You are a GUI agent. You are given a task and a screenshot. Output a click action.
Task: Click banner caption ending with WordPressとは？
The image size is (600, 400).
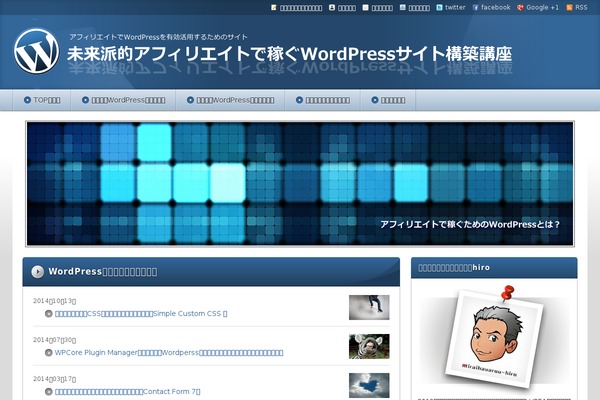[x=470, y=224]
